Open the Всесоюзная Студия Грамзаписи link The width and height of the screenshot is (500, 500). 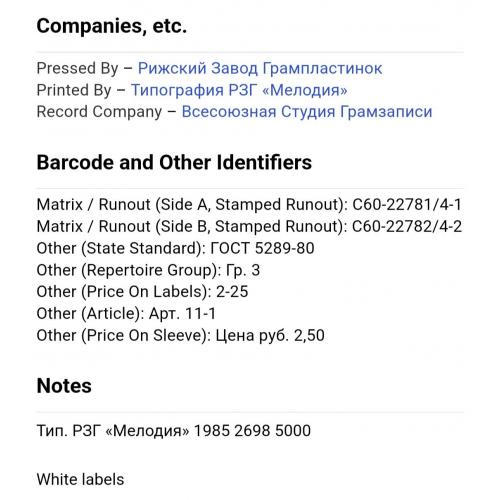coord(307,112)
